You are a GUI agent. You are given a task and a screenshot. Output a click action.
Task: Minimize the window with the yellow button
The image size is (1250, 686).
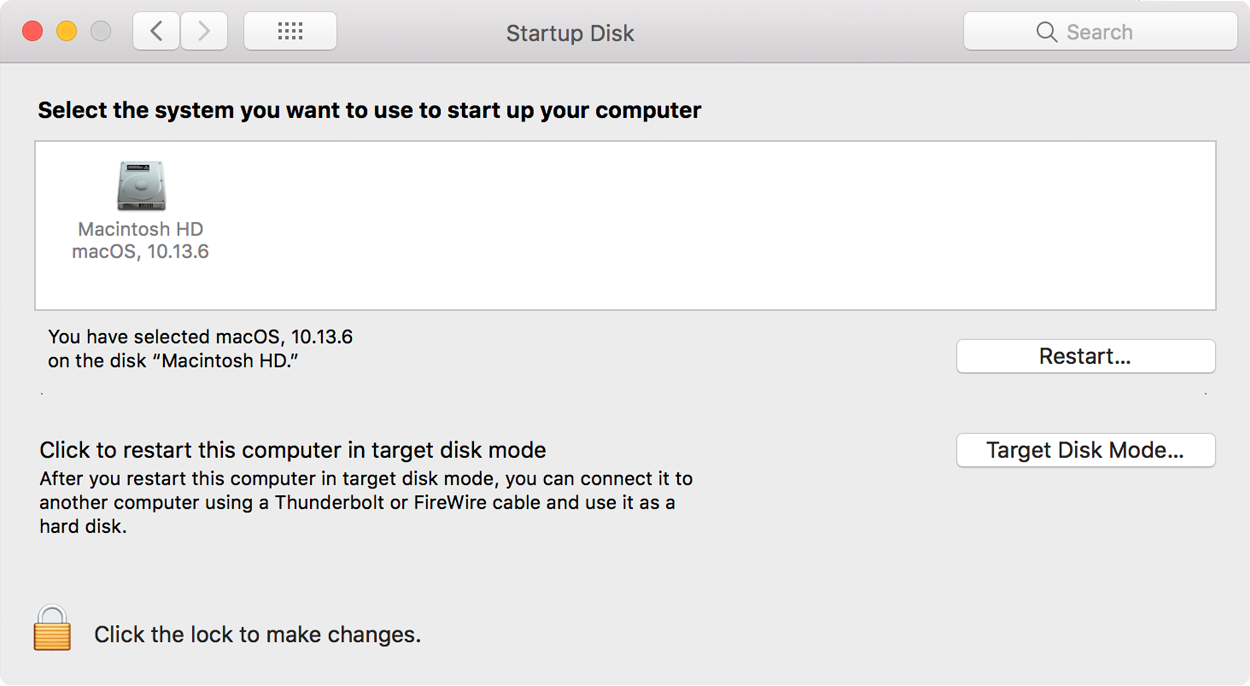click(x=67, y=32)
